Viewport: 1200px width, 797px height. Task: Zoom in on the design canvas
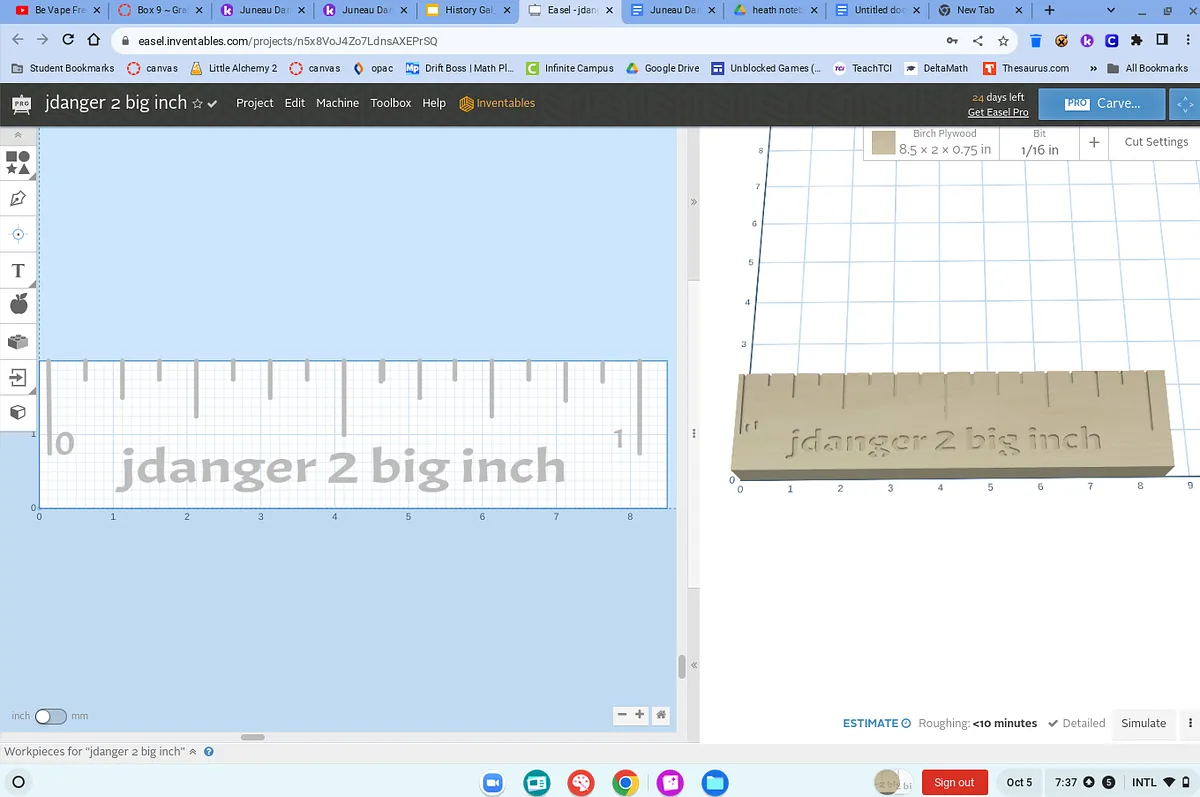pos(640,715)
